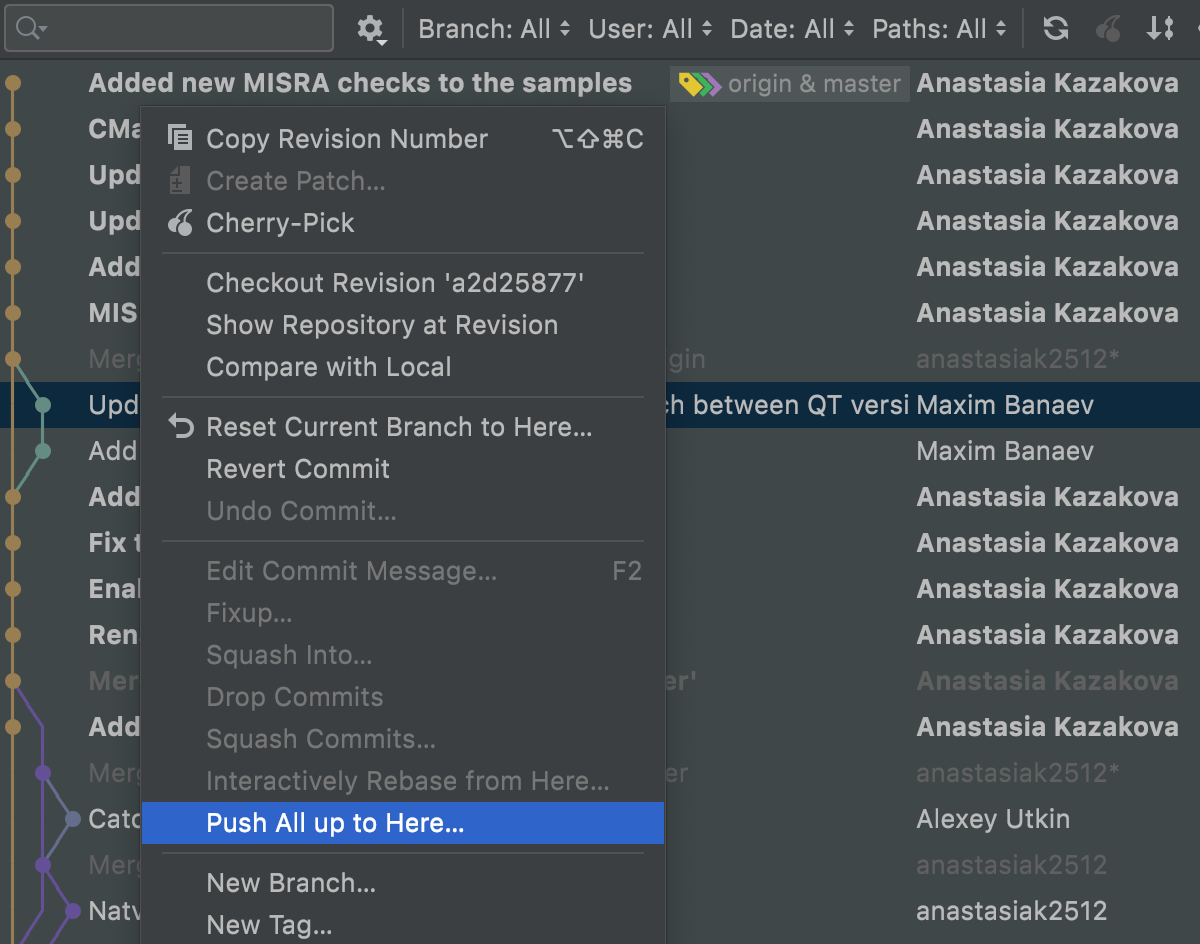Viewport: 1200px width, 944px height.
Task: Select Reset Current Branch to Here...
Action: 403,427
